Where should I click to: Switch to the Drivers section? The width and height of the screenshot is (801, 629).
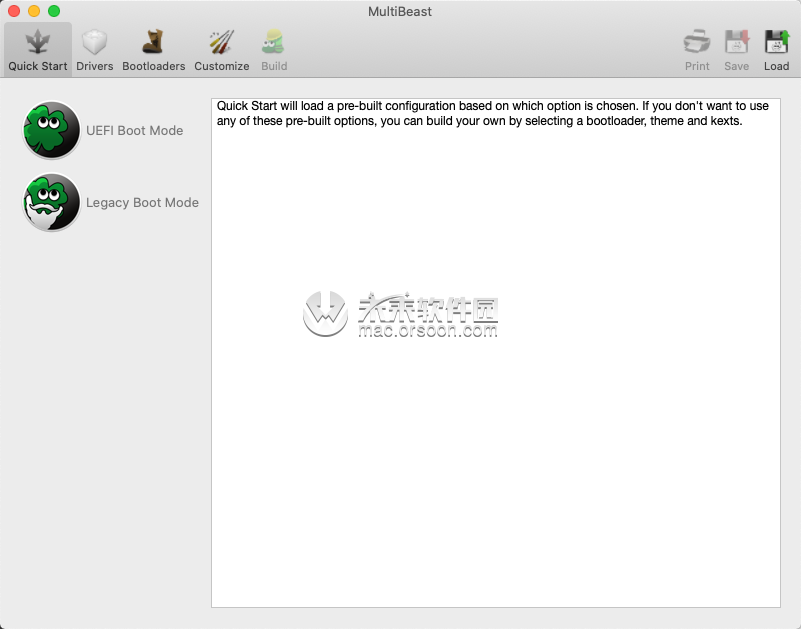[95, 50]
